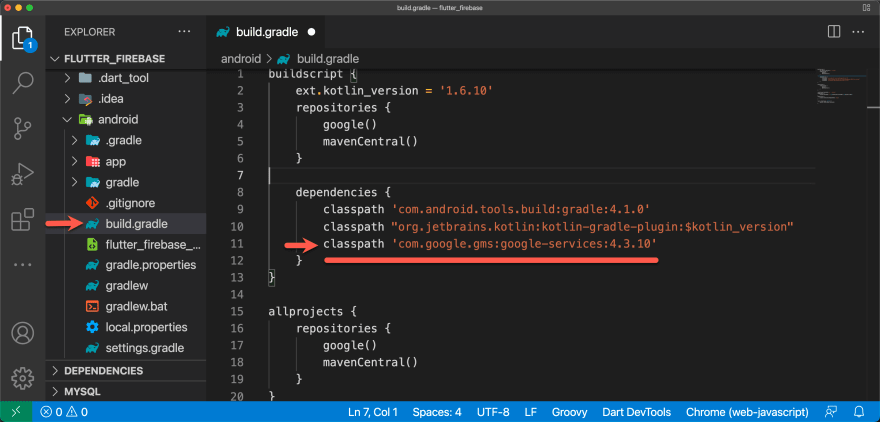
Task: Open Source Control view icon
Action: coord(22,129)
